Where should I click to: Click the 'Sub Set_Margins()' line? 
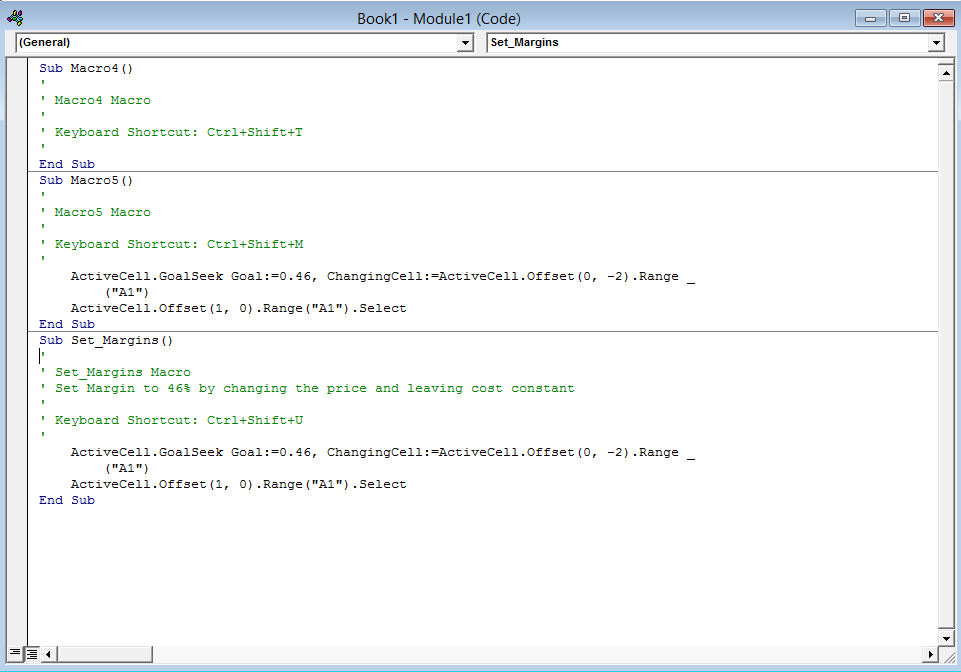106,340
